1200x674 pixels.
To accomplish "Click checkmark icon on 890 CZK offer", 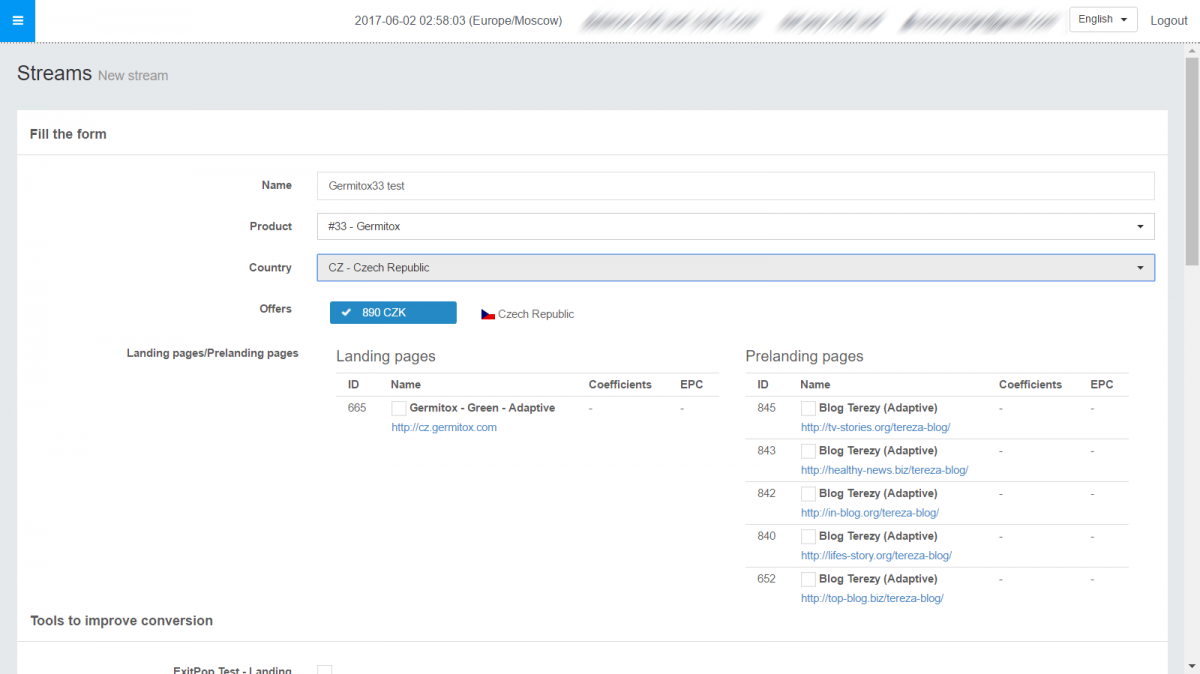I will (x=346, y=313).
